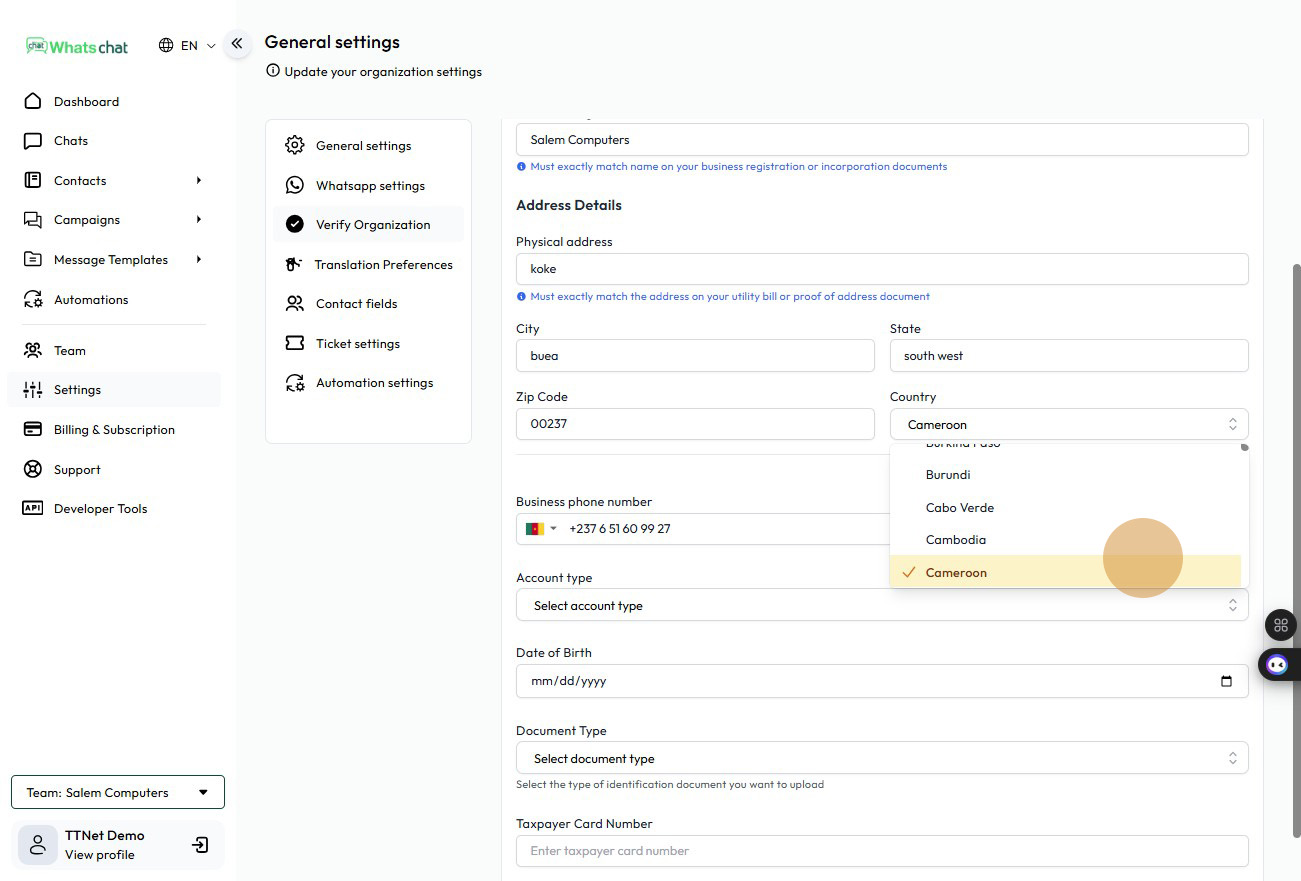Click the Taxpayer Card Number field

click(x=882, y=851)
